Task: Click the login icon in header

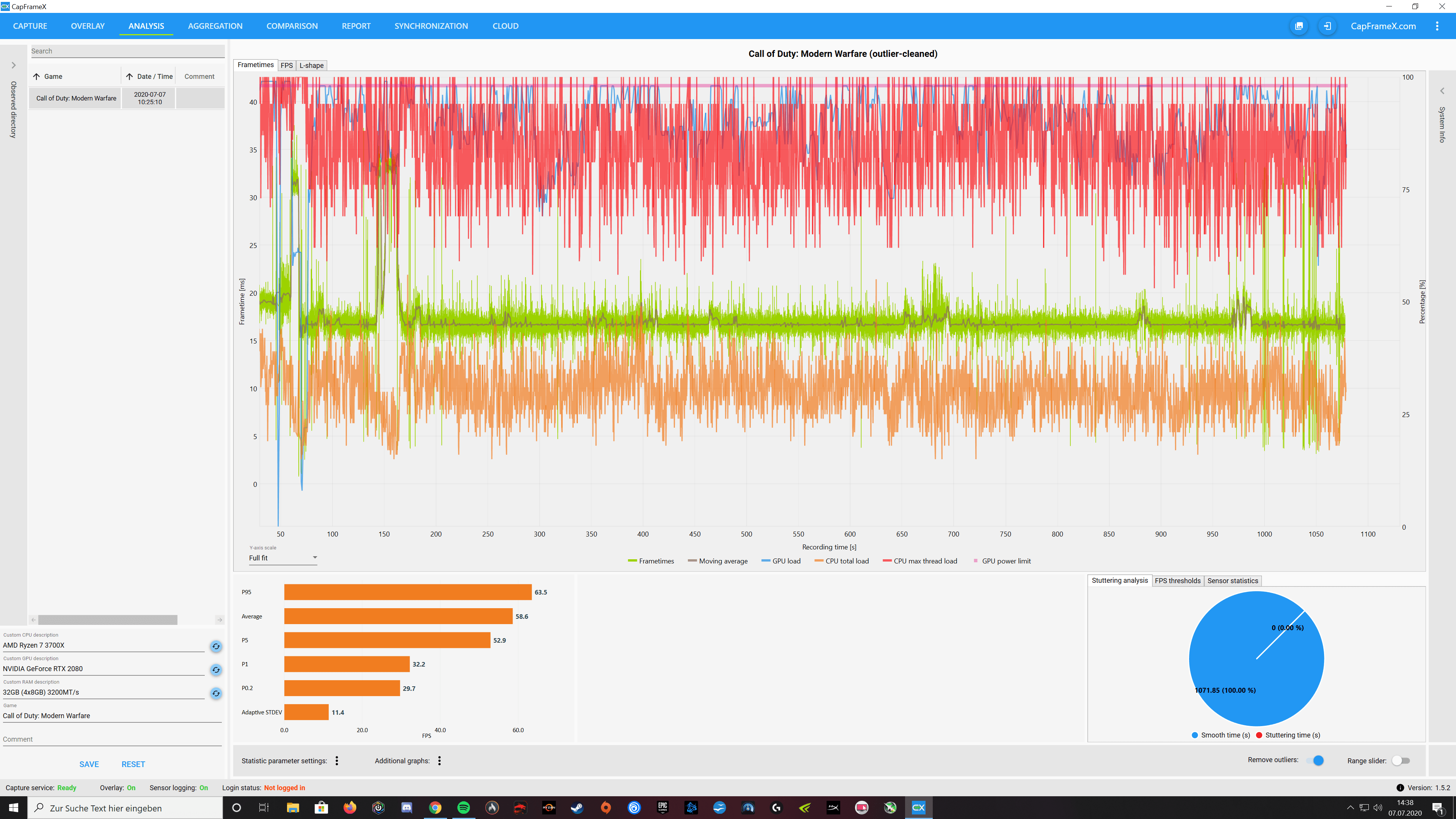Action: tap(1327, 26)
